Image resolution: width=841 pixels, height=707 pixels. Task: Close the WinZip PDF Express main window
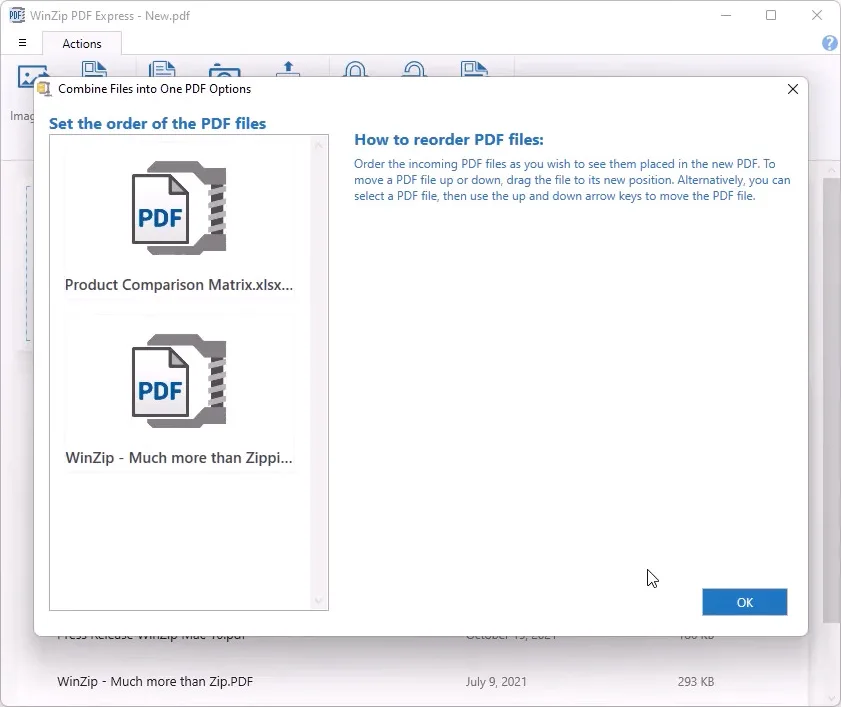(817, 15)
